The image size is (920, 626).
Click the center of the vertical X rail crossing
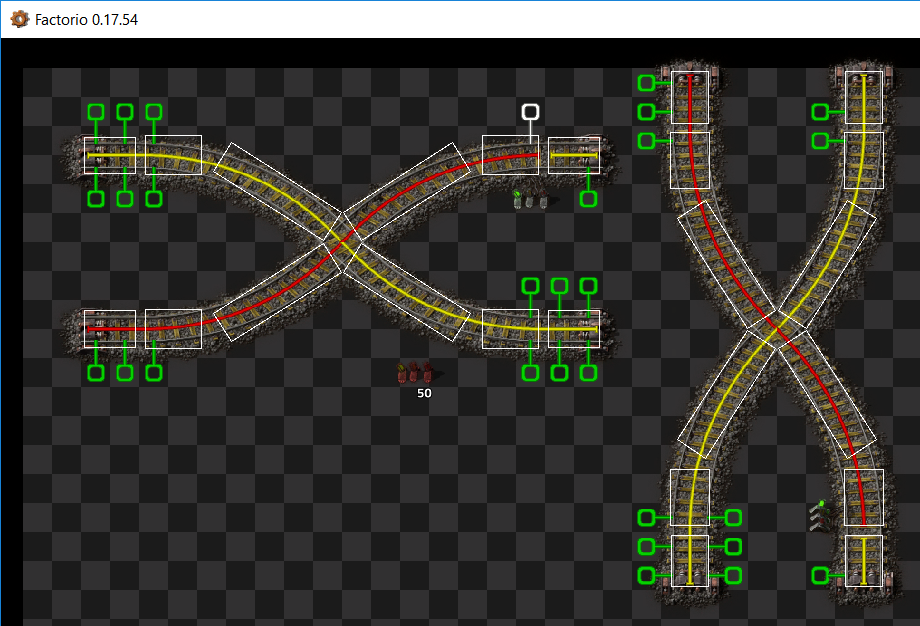(x=777, y=329)
